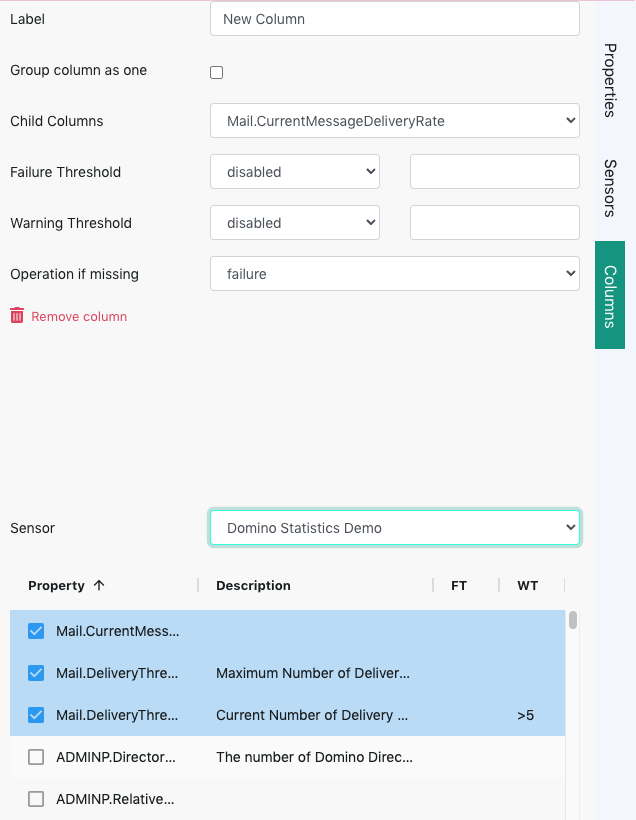The image size is (636, 820).
Task: Click the red trash icon
Action: pos(17,316)
